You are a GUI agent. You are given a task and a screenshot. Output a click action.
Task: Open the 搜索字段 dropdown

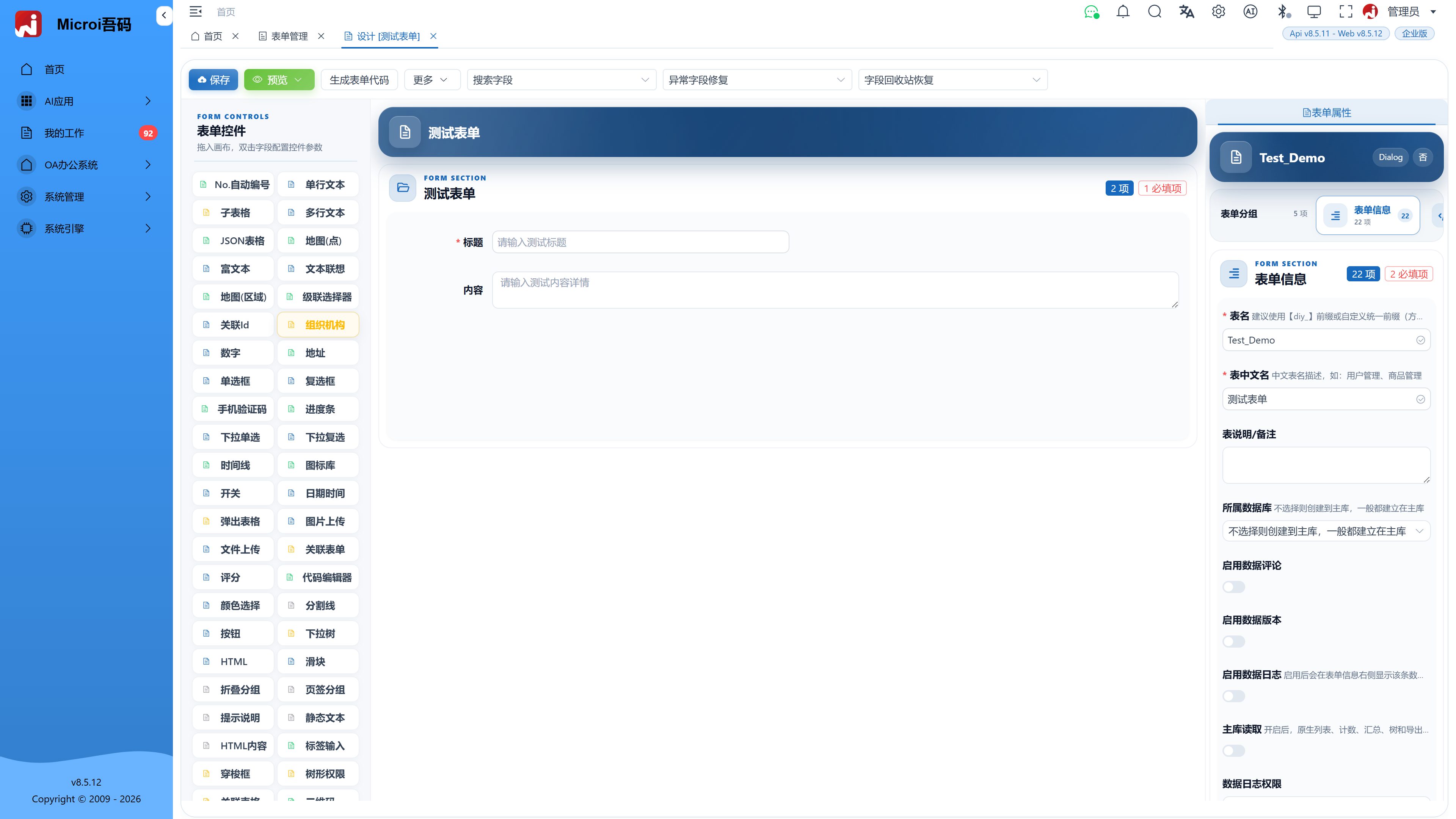(561, 80)
